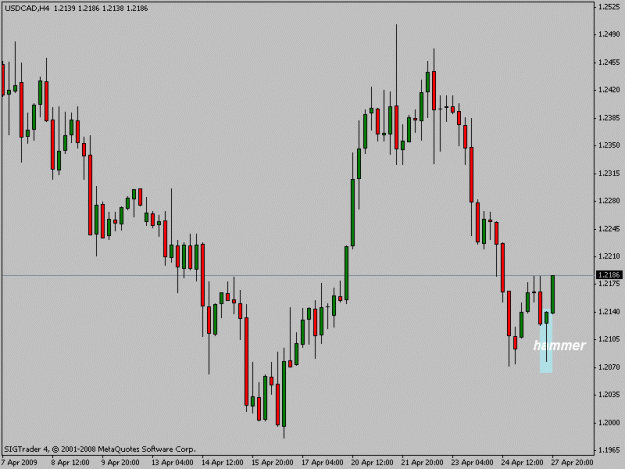Image resolution: width=625 pixels, height=469 pixels.
Task: Click the 9 Apr 20:00 time label
Action: pos(120,463)
